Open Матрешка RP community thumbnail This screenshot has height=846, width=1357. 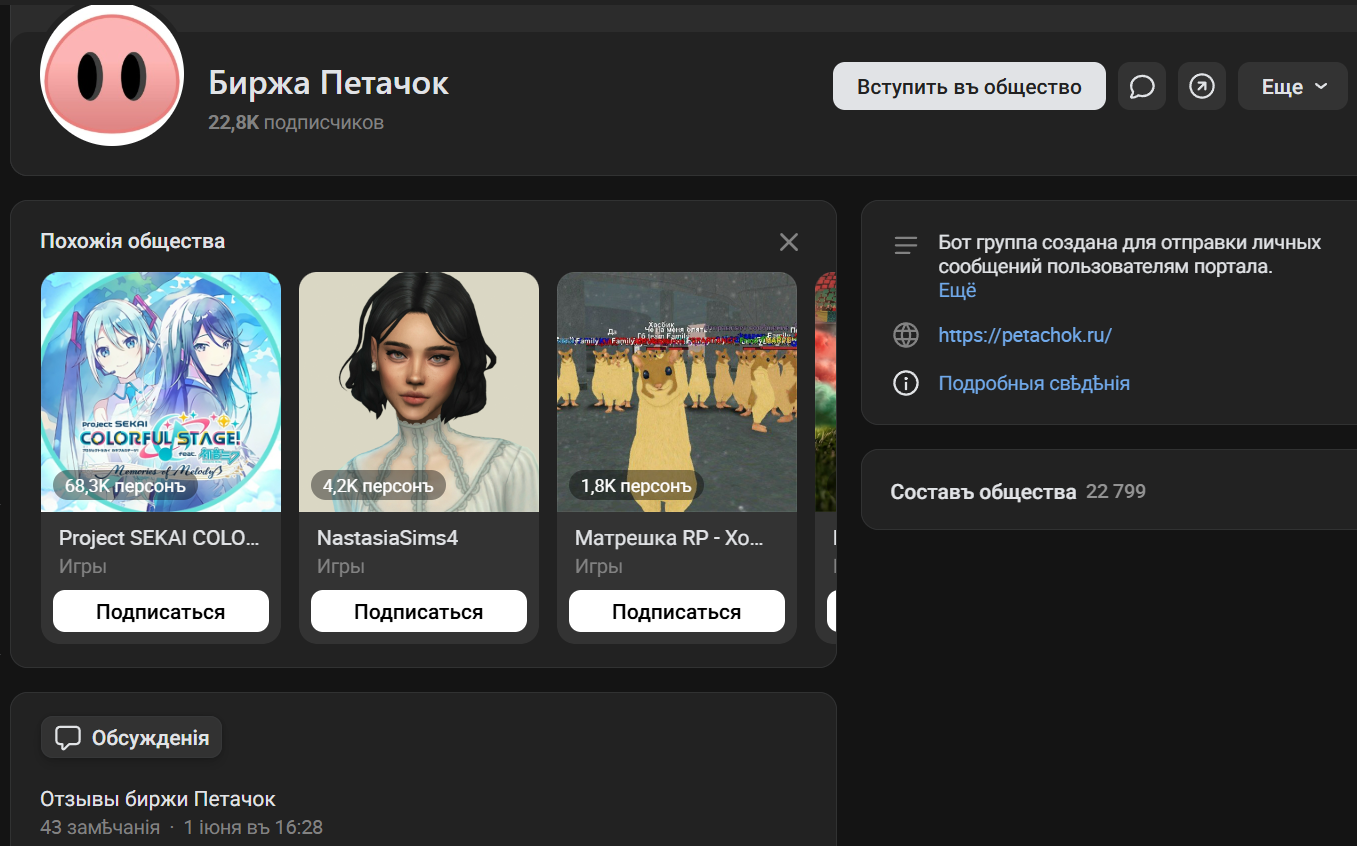pos(677,392)
